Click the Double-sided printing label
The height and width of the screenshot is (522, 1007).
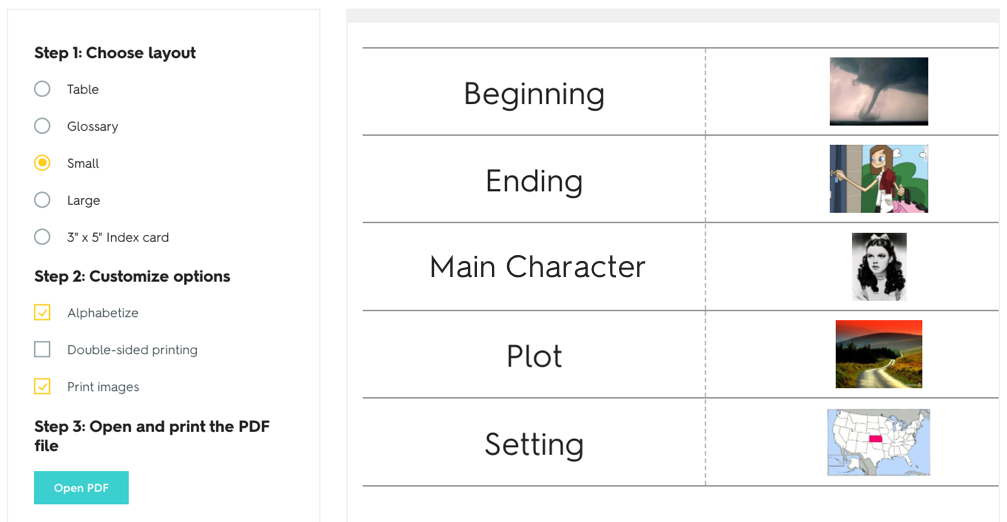pos(132,350)
